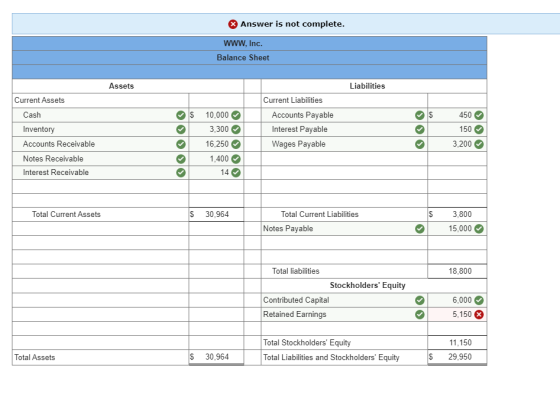Image resolution: width=560 pixels, height=395 pixels.
Task: Click green check next to Notes Receivable label
Action: tap(181, 159)
